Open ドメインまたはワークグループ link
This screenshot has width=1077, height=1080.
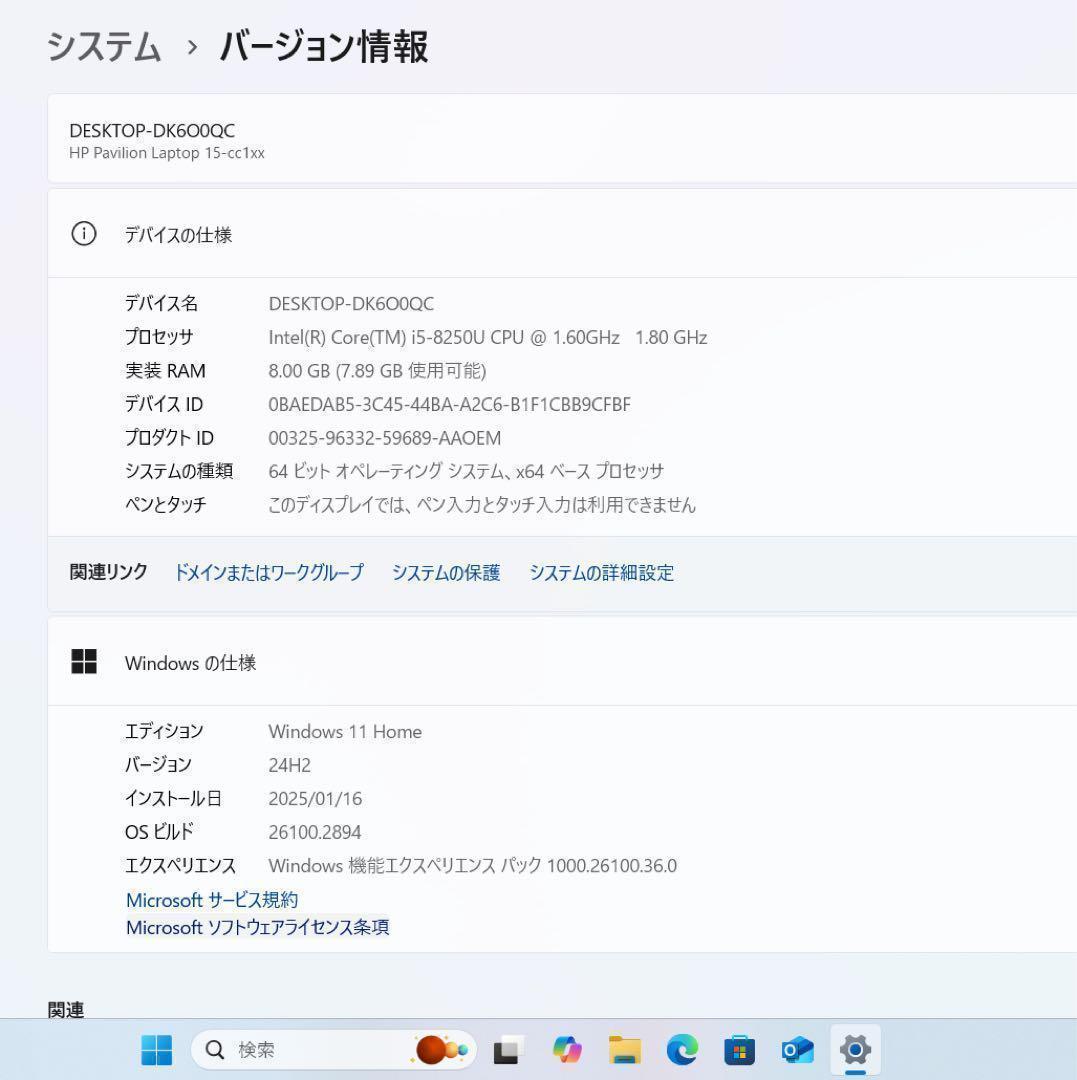[x=269, y=572]
